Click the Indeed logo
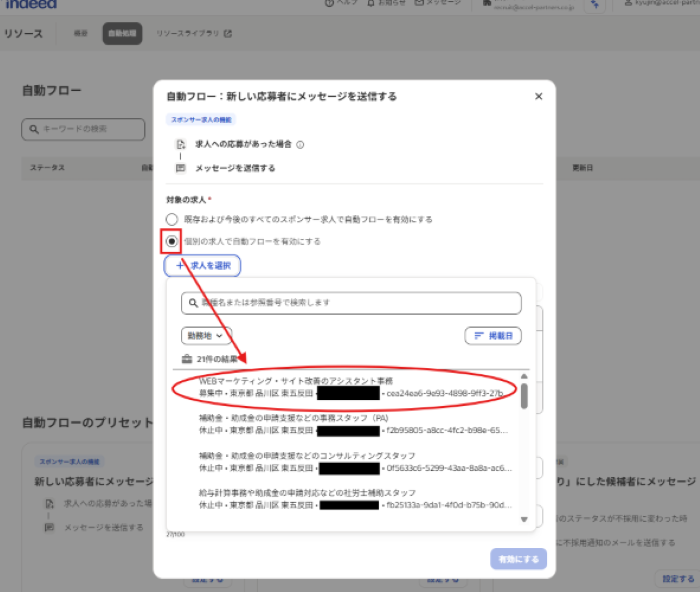 [x=31, y=4]
